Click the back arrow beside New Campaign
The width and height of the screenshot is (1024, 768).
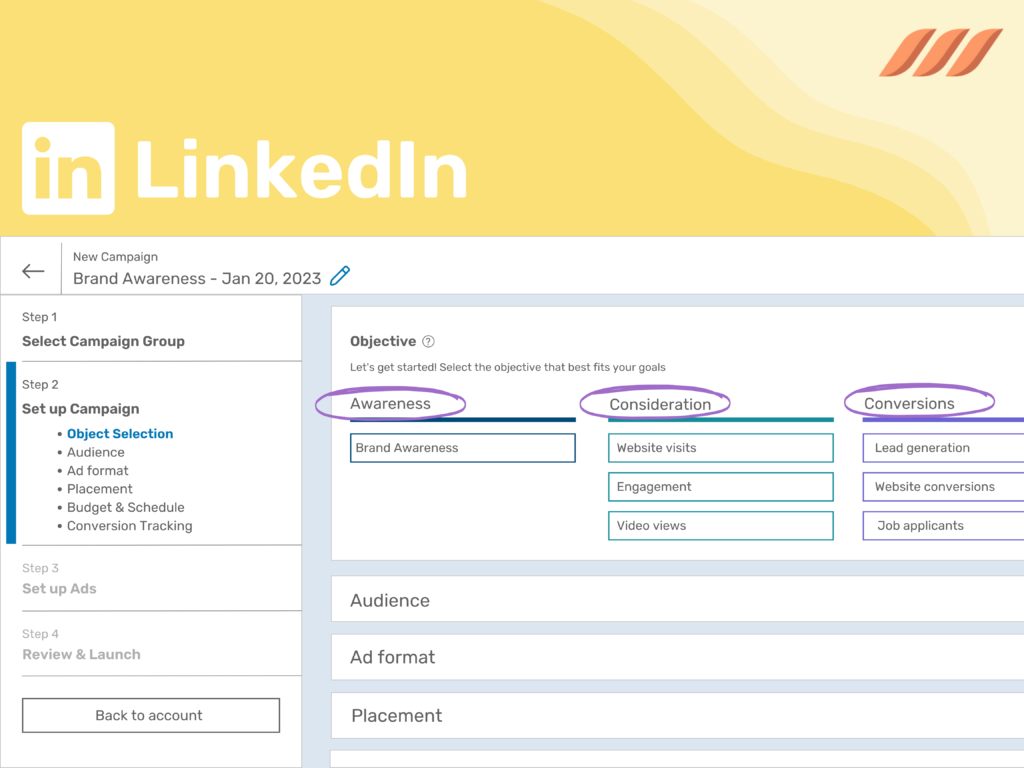[x=32, y=270]
